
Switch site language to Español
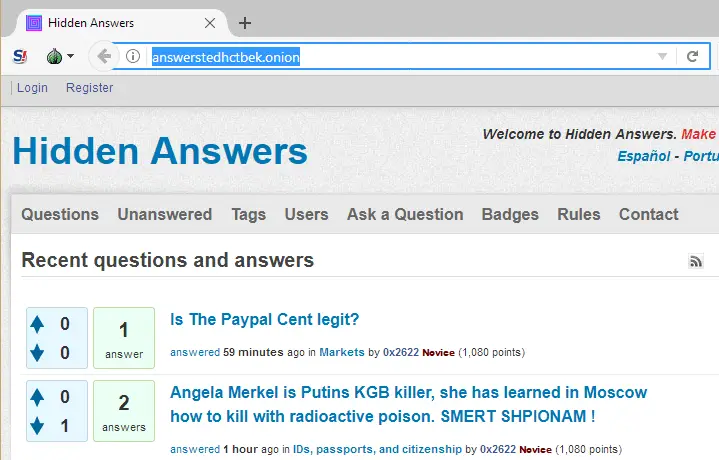[x=643, y=156]
